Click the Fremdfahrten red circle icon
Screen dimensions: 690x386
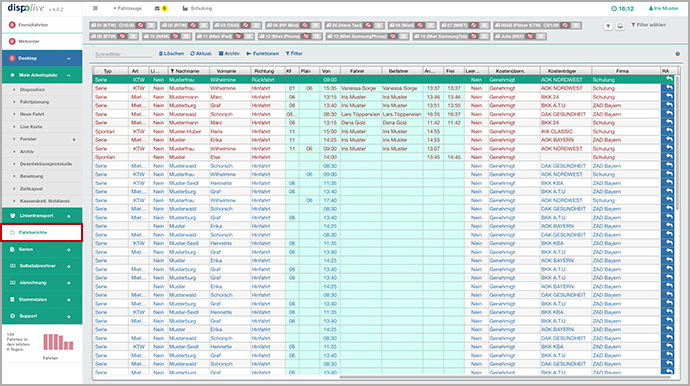coord(12,25)
